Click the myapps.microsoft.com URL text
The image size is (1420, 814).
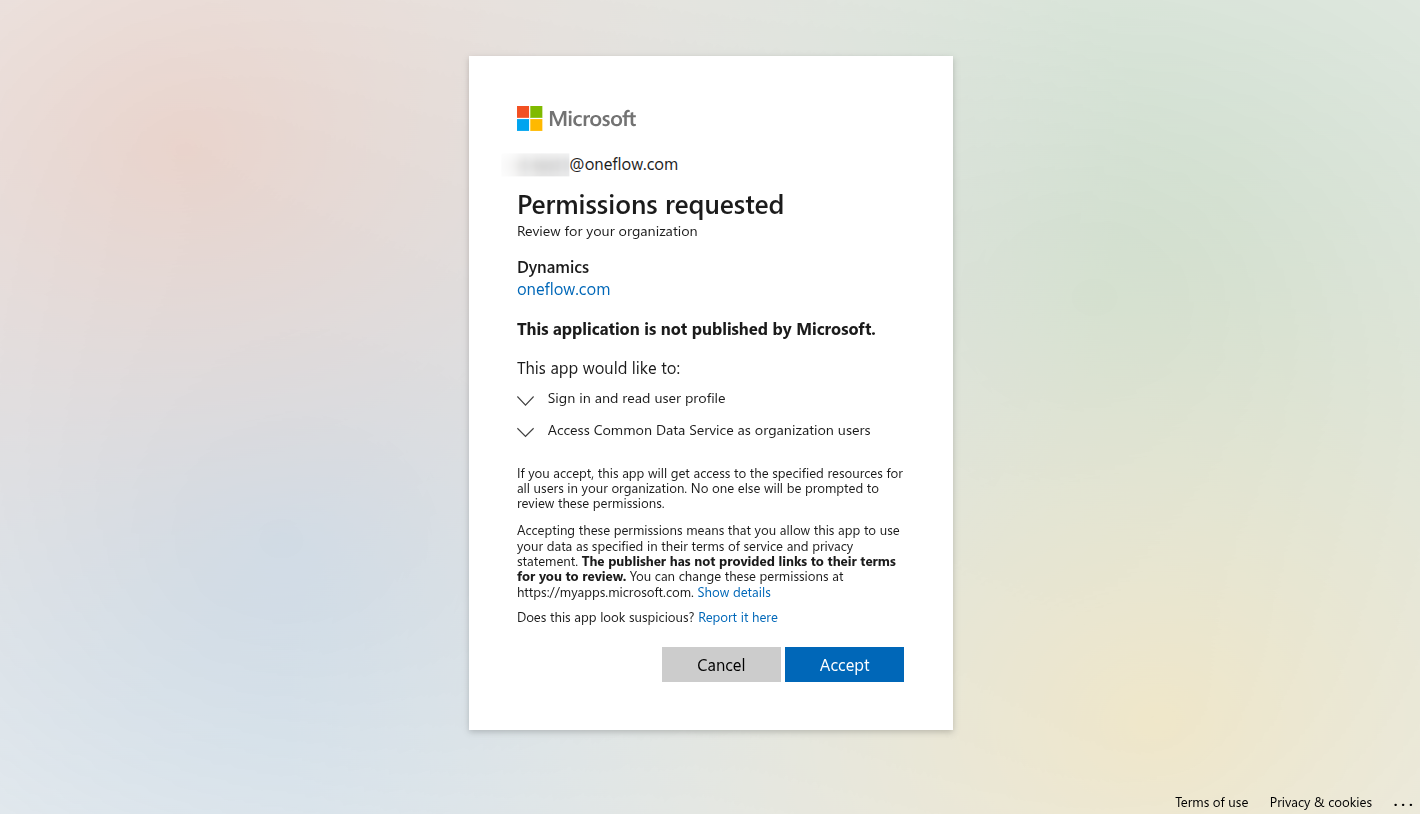(x=605, y=592)
